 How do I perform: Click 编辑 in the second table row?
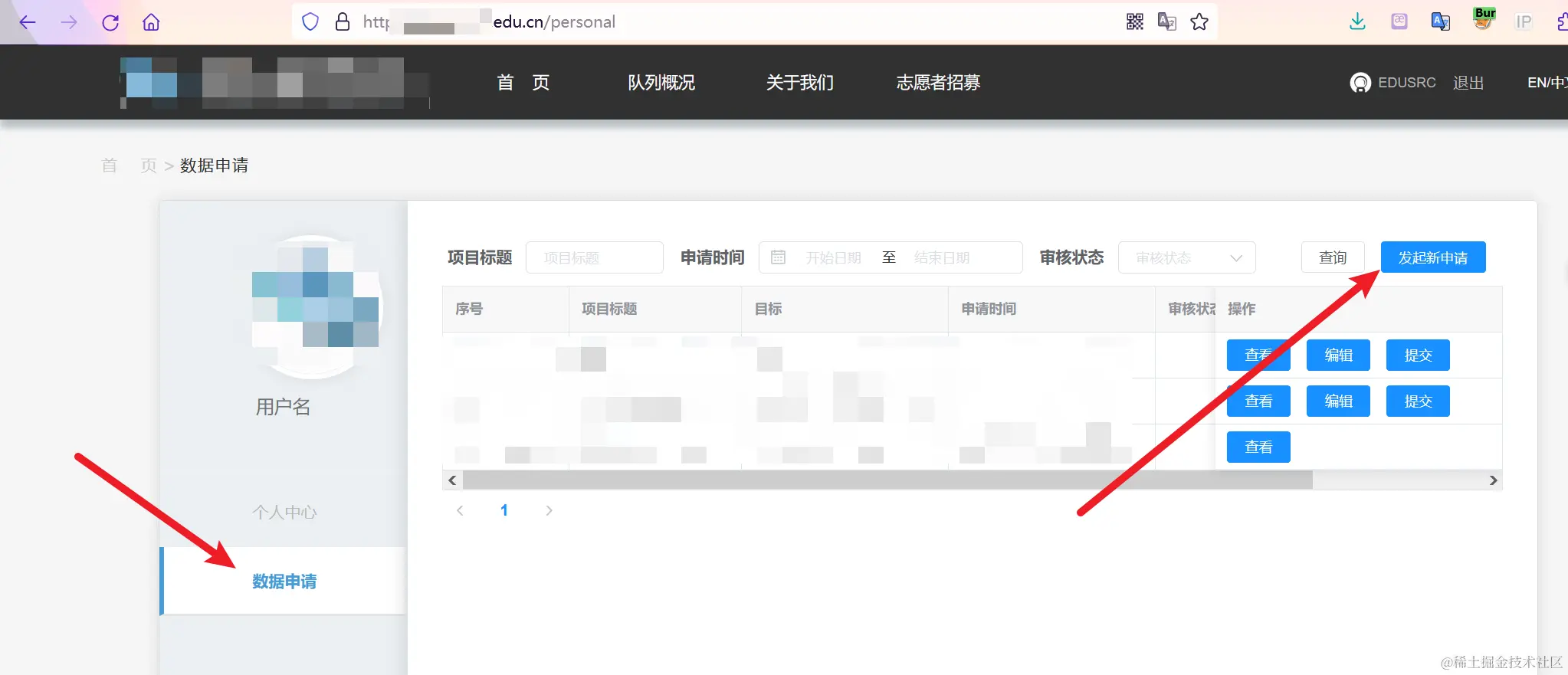1338,401
